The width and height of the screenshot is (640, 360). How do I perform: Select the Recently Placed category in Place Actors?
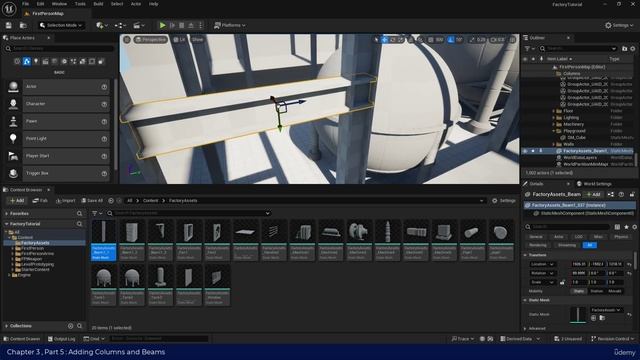click(17, 62)
